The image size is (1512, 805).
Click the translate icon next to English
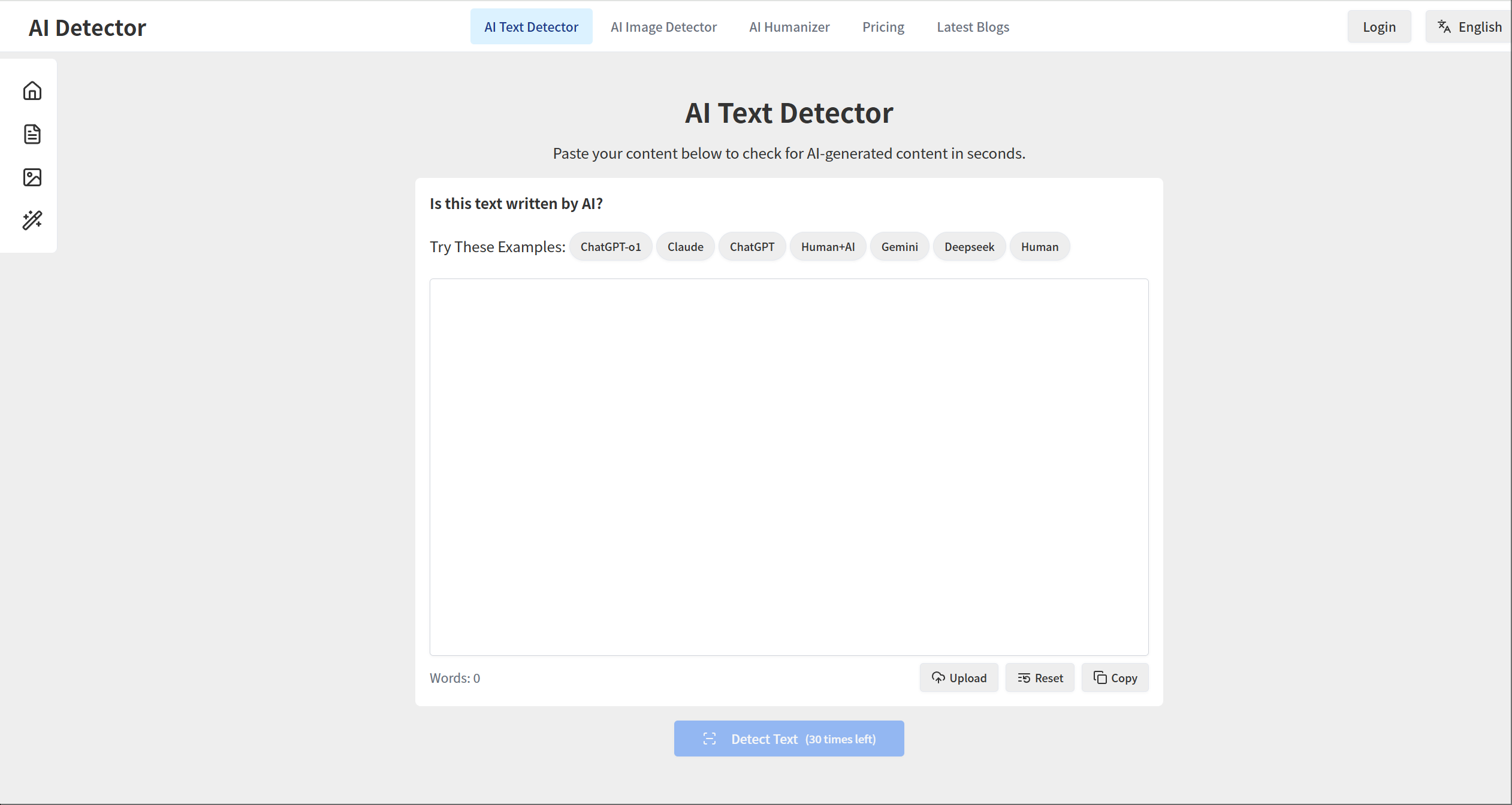click(1444, 27)
